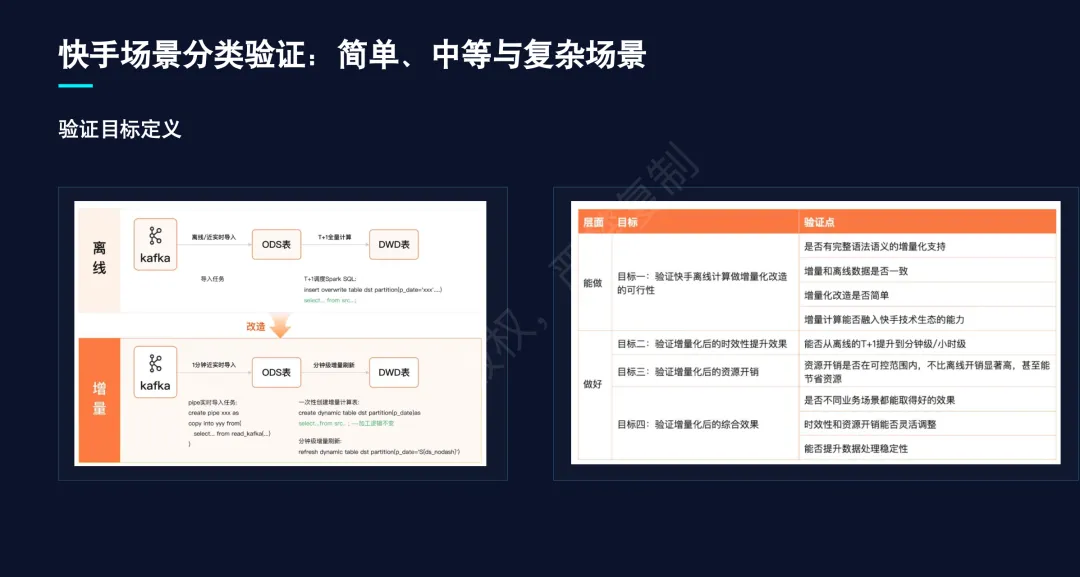
Task: Click the create dynamic table dst line
Action: tap(360, 412)
